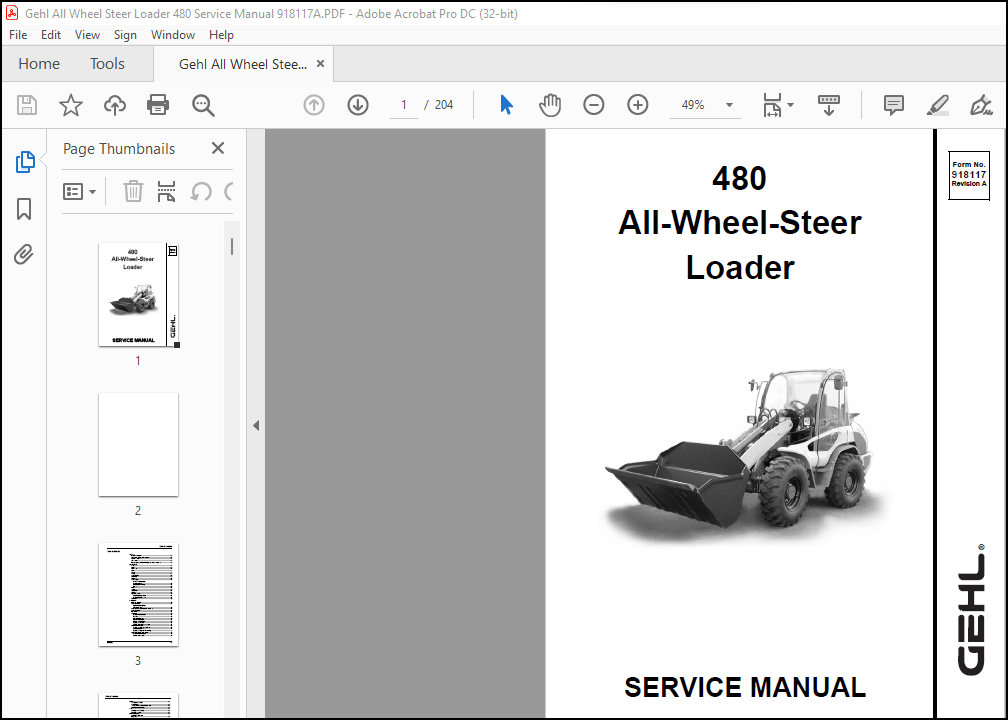Click the fit page scrolling icon
The height and width of the screenshot is (720, 1008).
click(772, 105)
